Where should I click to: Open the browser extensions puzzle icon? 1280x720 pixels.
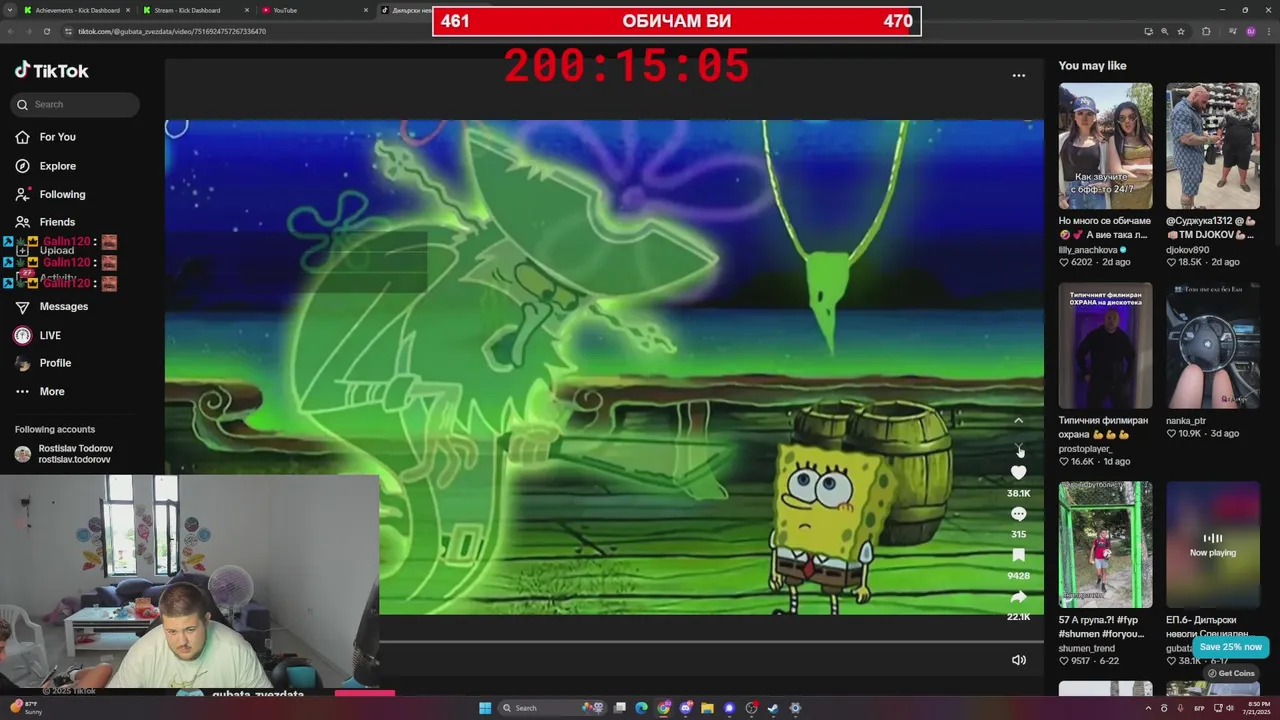point(1206,31)
